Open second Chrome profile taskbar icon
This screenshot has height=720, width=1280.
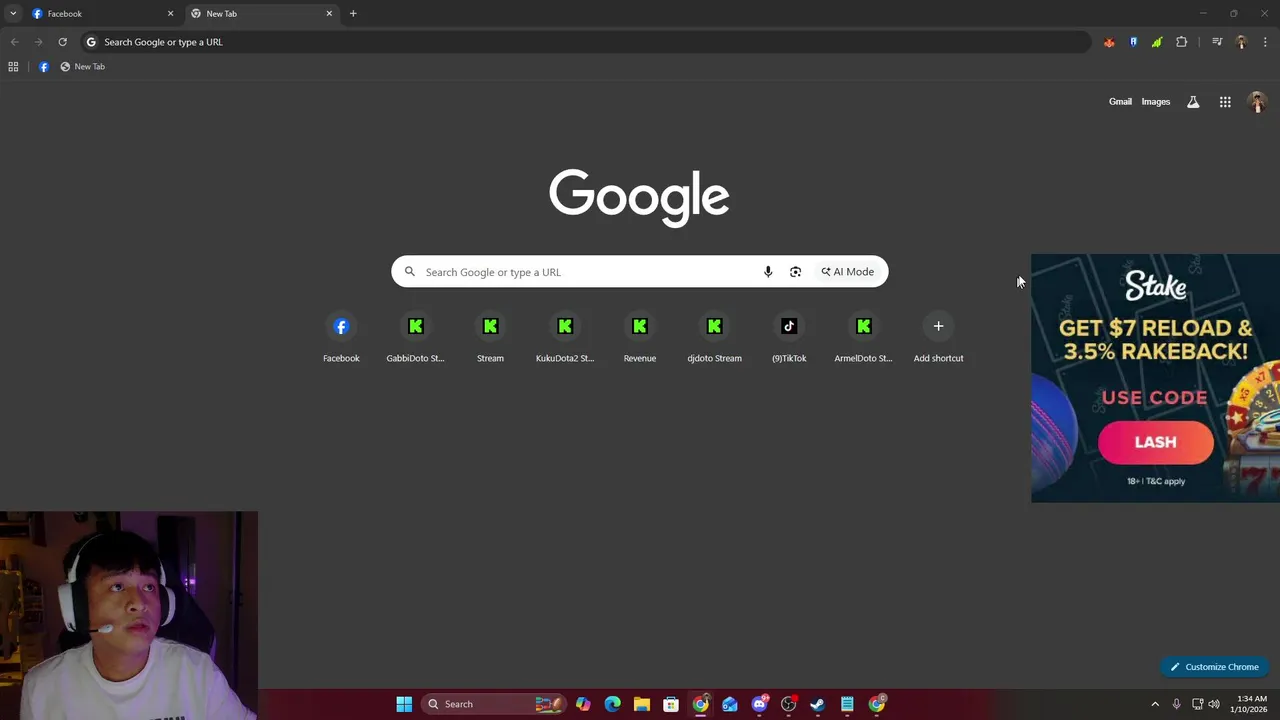tap(877, 704)
